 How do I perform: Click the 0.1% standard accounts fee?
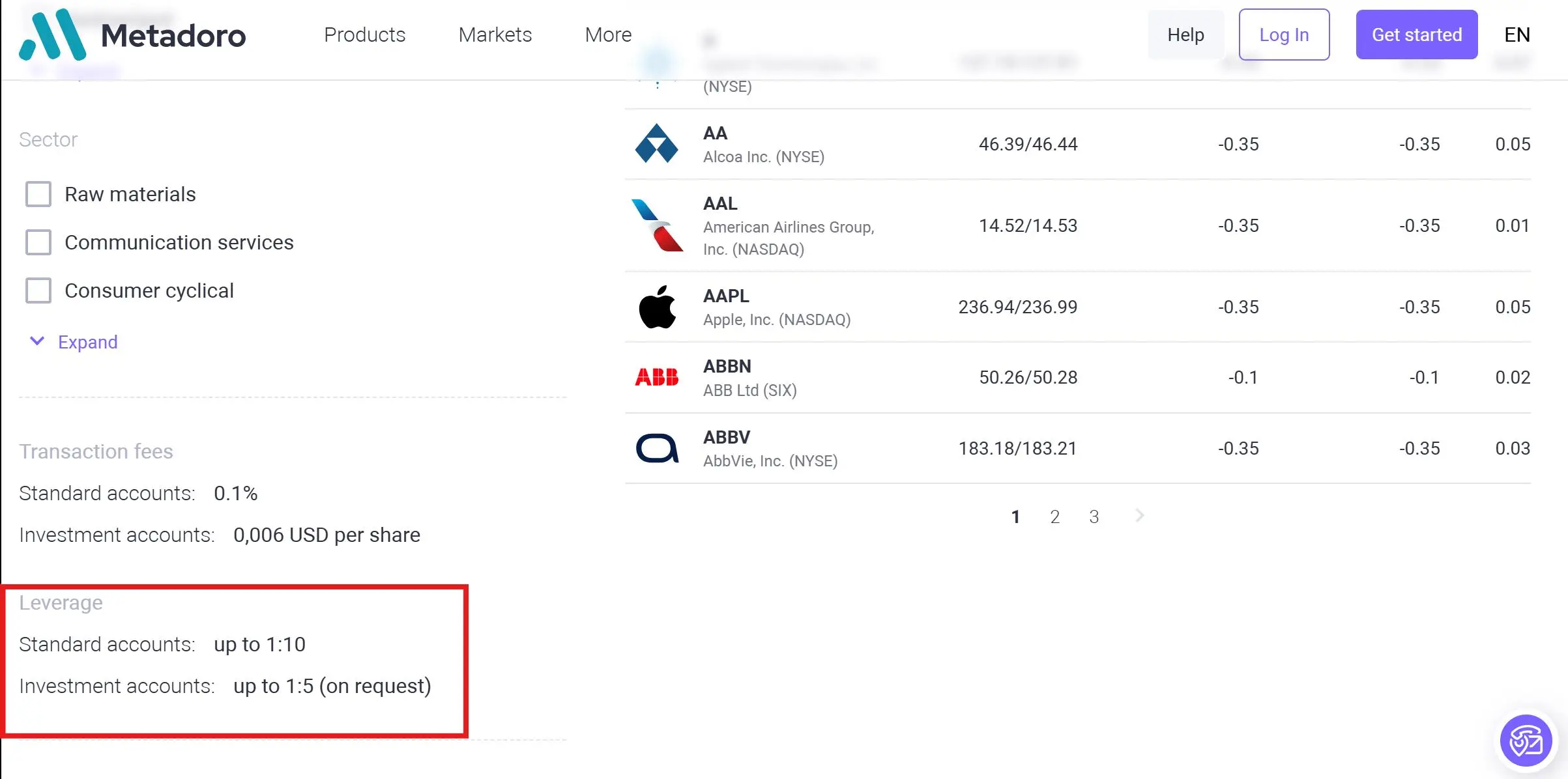(236, 493)
